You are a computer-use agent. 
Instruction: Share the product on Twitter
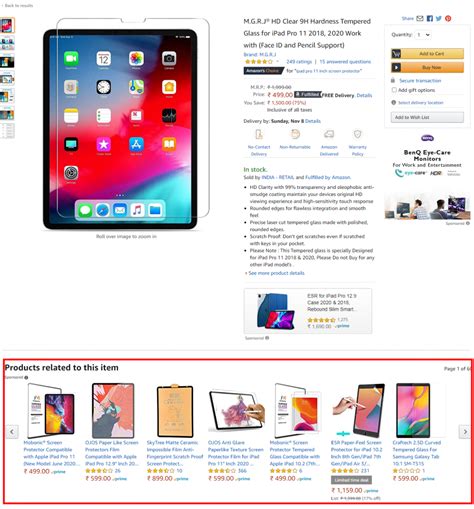point(439,18)
